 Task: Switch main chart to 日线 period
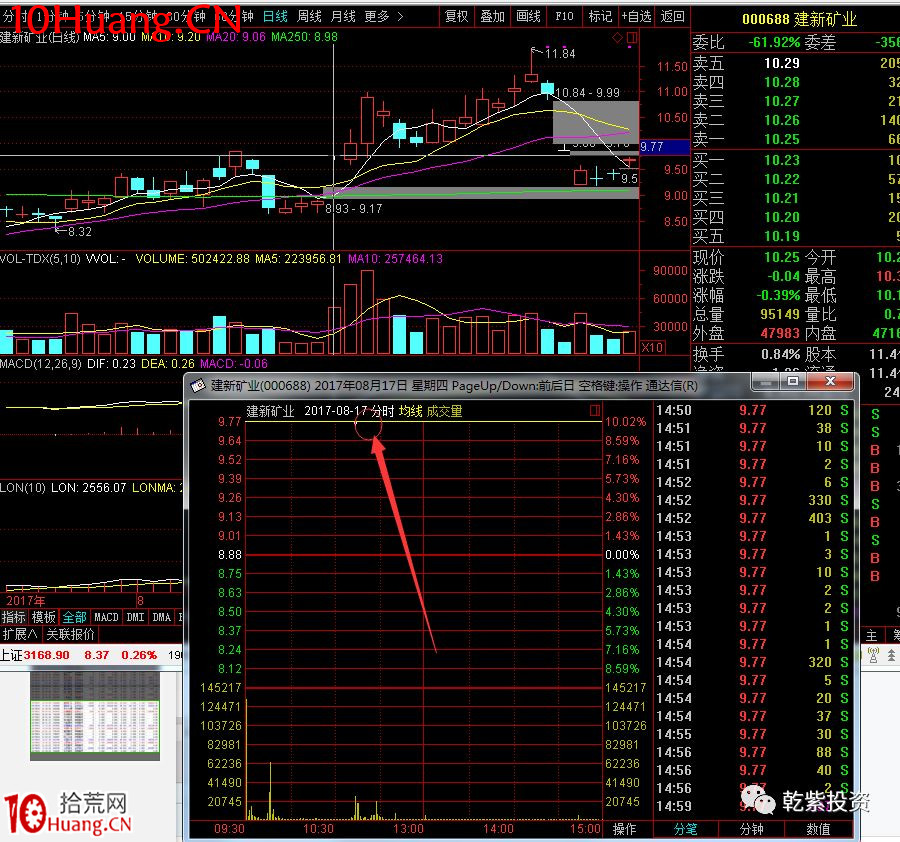(275, 17)
